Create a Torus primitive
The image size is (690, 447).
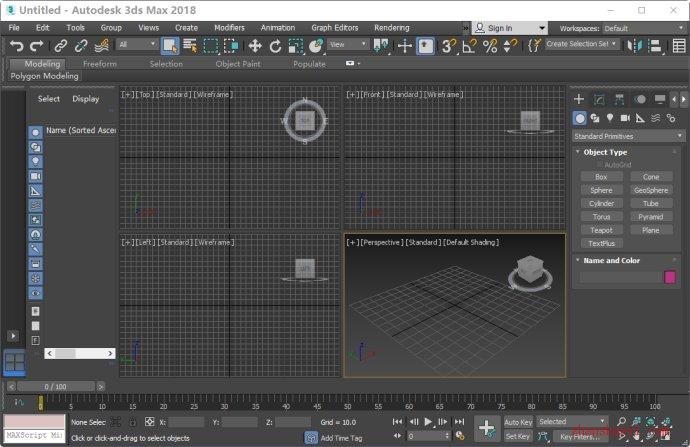(601, 217)
